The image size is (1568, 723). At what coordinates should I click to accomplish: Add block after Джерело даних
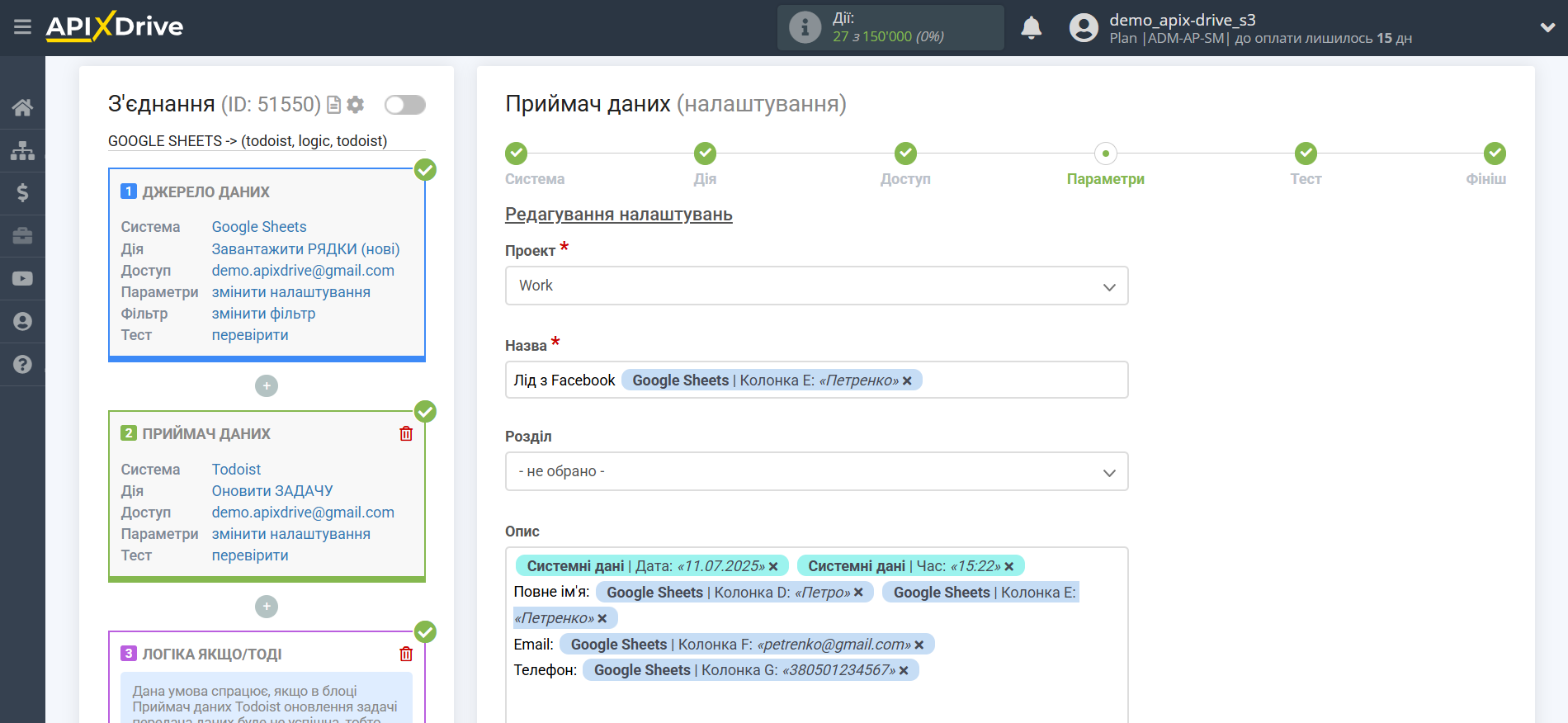[x=267, y=385]
